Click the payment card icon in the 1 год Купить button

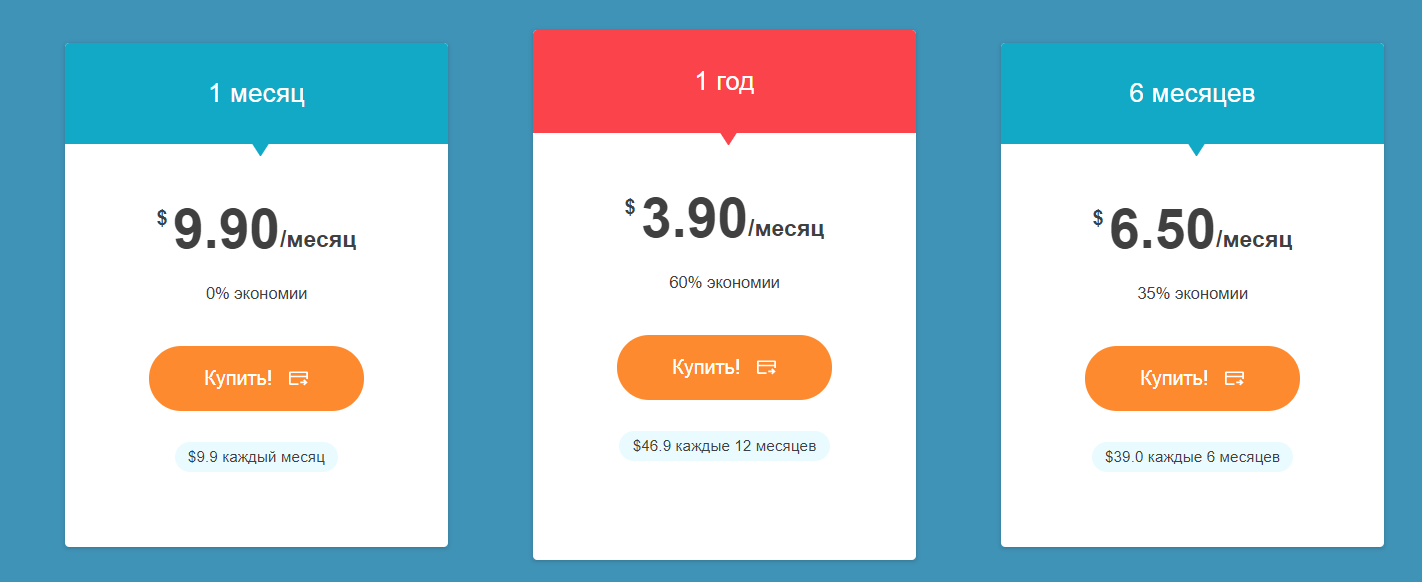767,367
